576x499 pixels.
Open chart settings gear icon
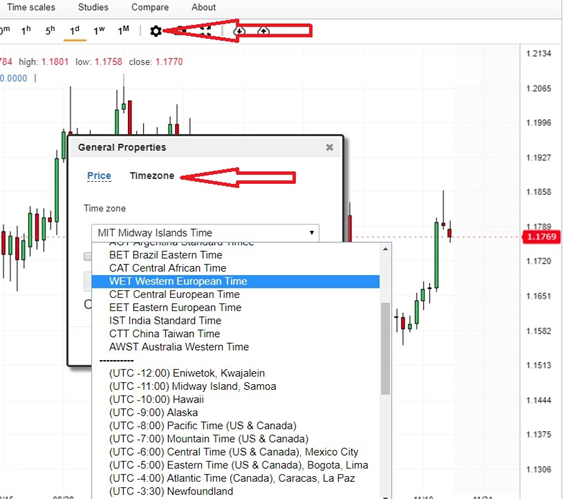(x=156, y=31)
